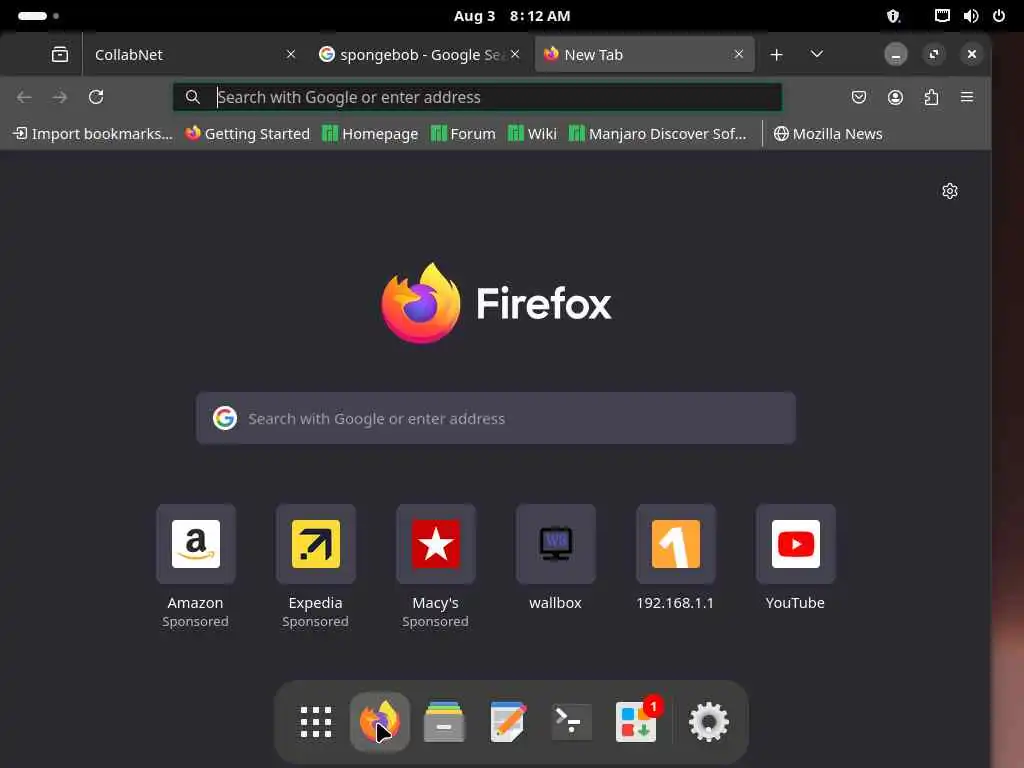This screenshot has width=1024, height=768.
Task: Open the Extensions puzzle icon
Action: (x=931, y=97)
